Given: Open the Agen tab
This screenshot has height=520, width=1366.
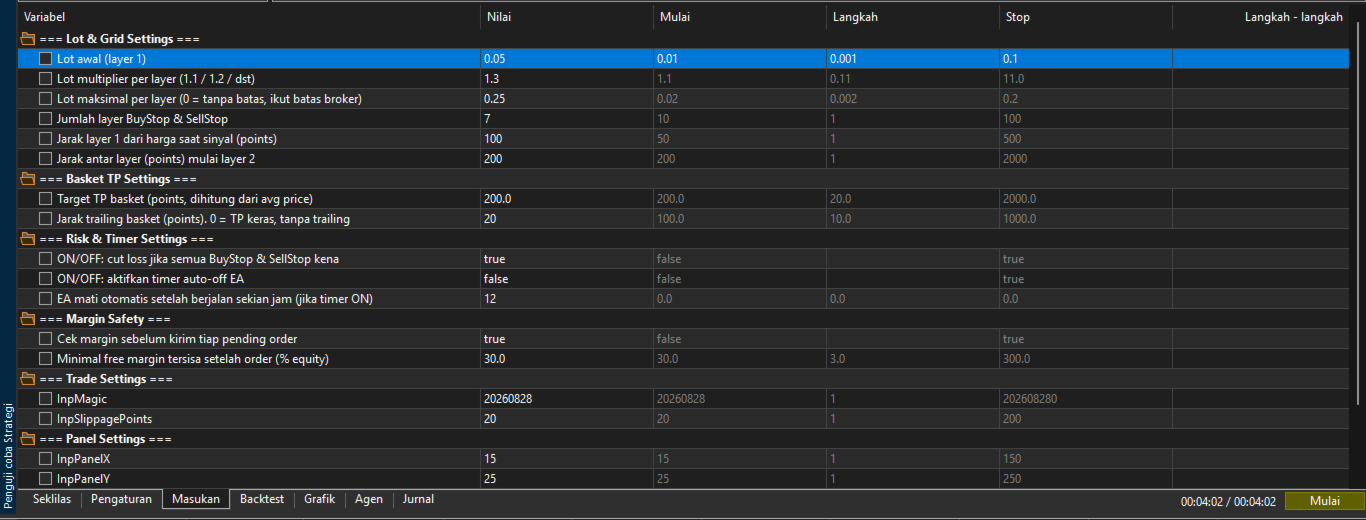Looking at the screenshot, I should [x=369, y=499].
